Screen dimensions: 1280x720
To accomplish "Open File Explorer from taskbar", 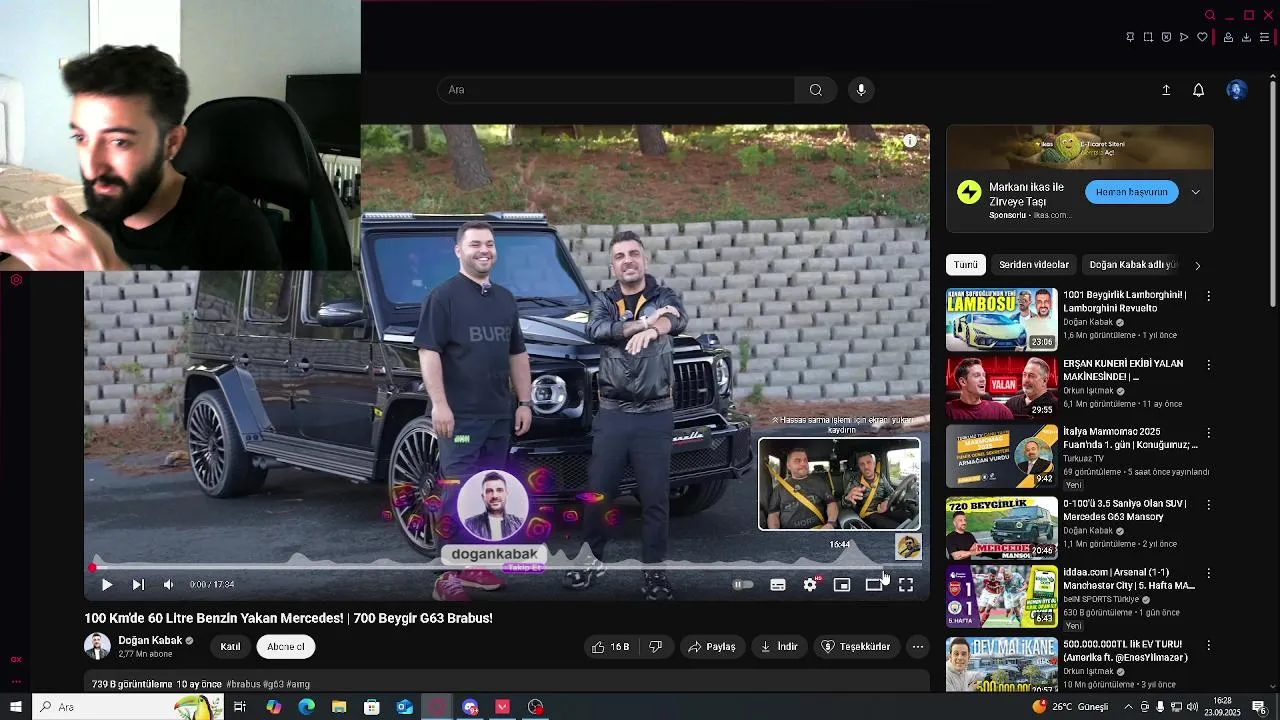I will coord(339,707).
